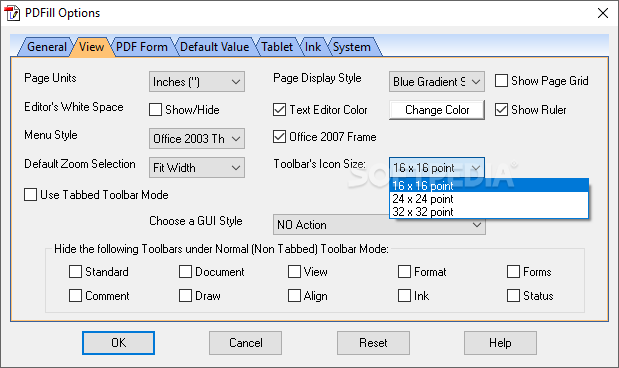Close the PDFill Options dialog

602,13
